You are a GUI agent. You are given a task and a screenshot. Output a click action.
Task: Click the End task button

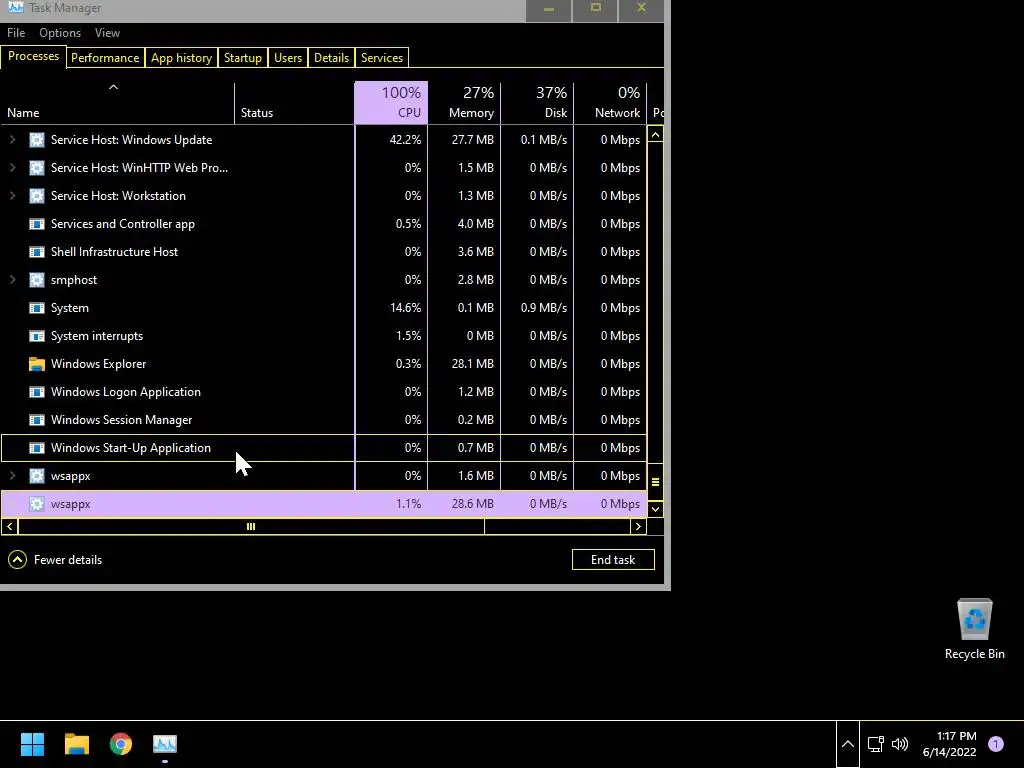(x=613, y=560)
